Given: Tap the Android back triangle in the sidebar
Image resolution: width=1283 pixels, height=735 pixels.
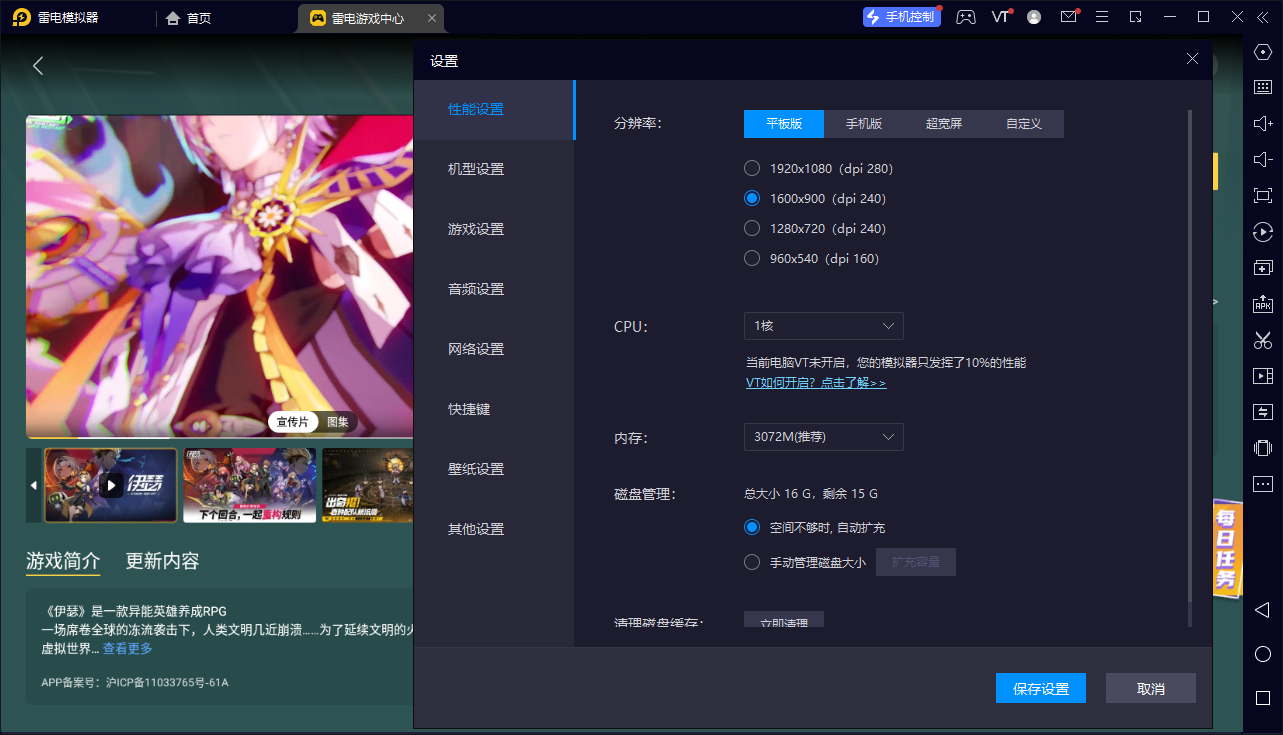Looking at the screenshot, I should (x=1263, y=610).
